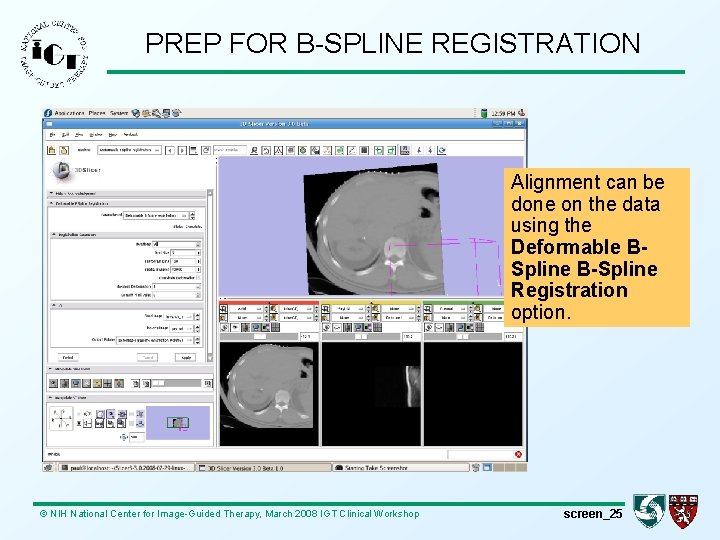Open the File menu
Screen dimensions: 720x540
52,135
